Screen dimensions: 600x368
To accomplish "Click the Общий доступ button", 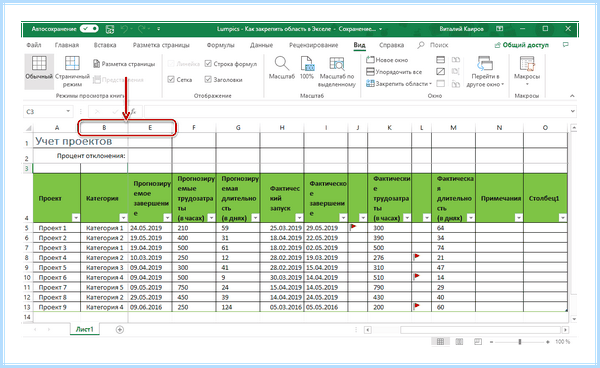I will [x=522, y=45].
